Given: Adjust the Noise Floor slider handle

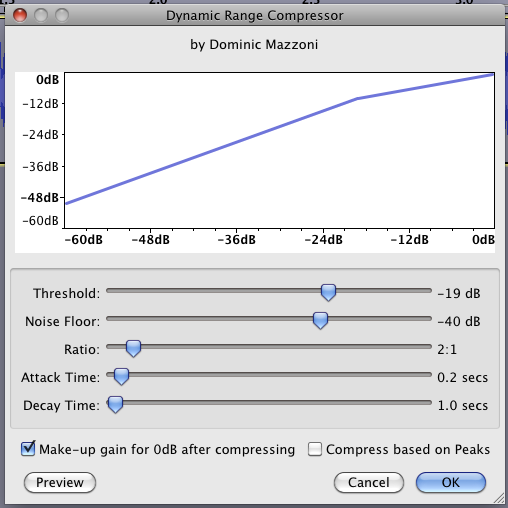Looking at the screenshot, I should pyautogui.click(x=320, y=321).
